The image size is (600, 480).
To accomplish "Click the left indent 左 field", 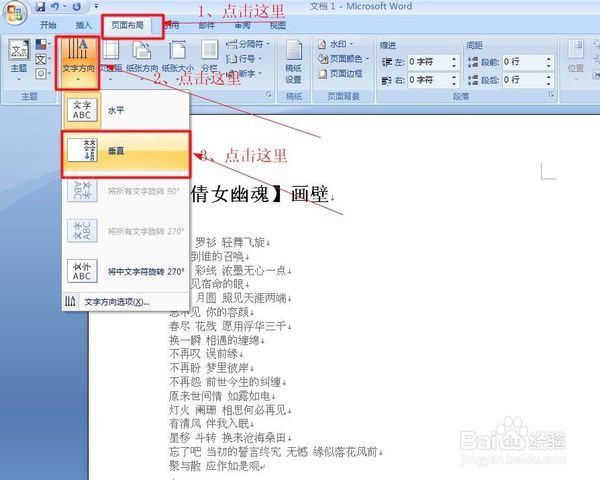I will coord(429,62).
